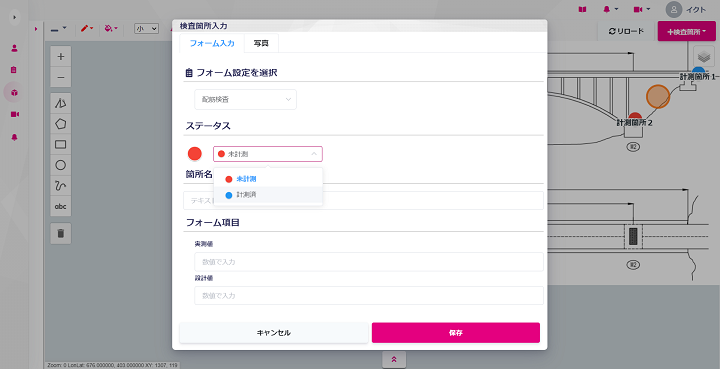Open the clipboard icon in sidebar
The width and height of the screenshot is (720, 369).
pos(14,70)
